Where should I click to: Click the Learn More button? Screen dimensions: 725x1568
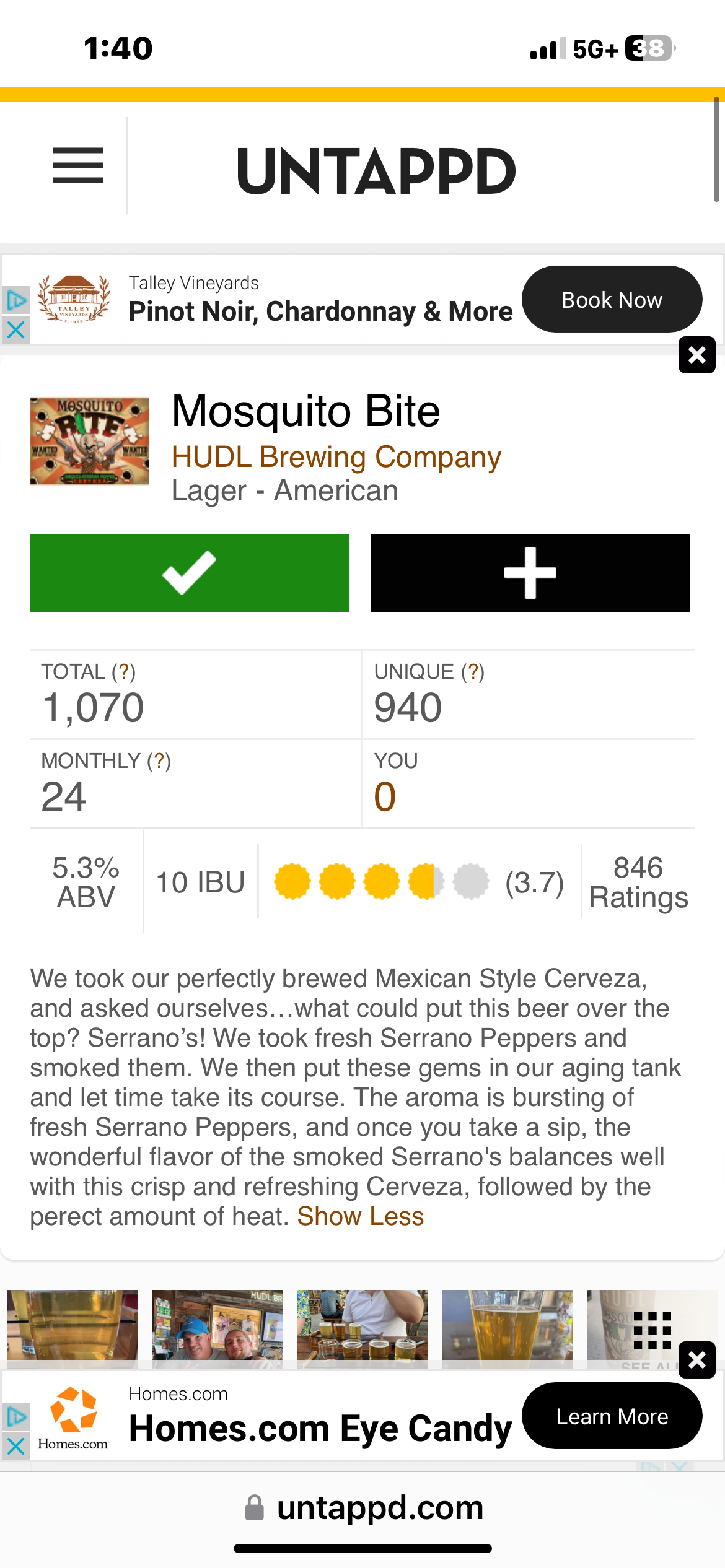612,1416
